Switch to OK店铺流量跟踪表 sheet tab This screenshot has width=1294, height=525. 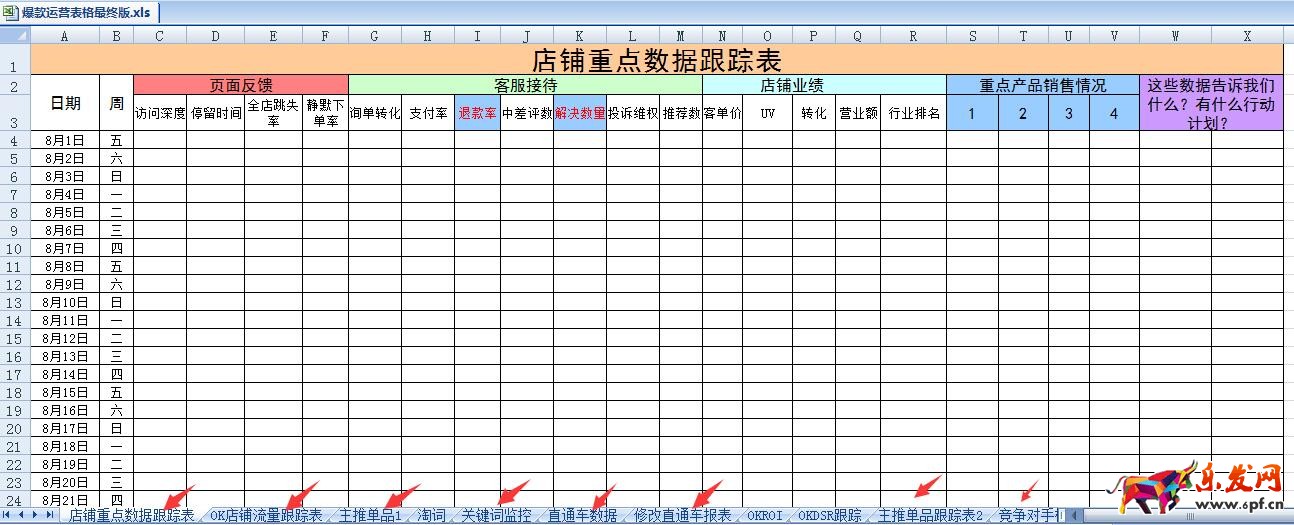[266, 516]
